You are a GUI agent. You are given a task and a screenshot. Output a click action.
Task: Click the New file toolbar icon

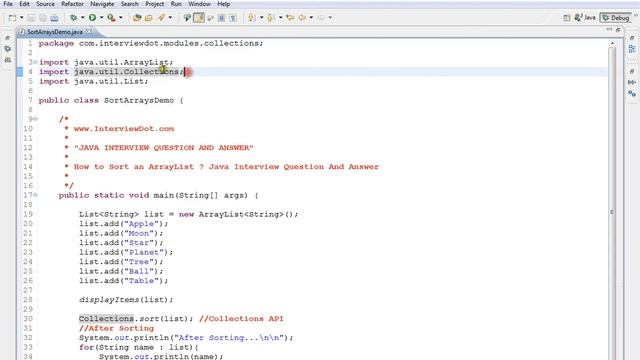(12, 18)
